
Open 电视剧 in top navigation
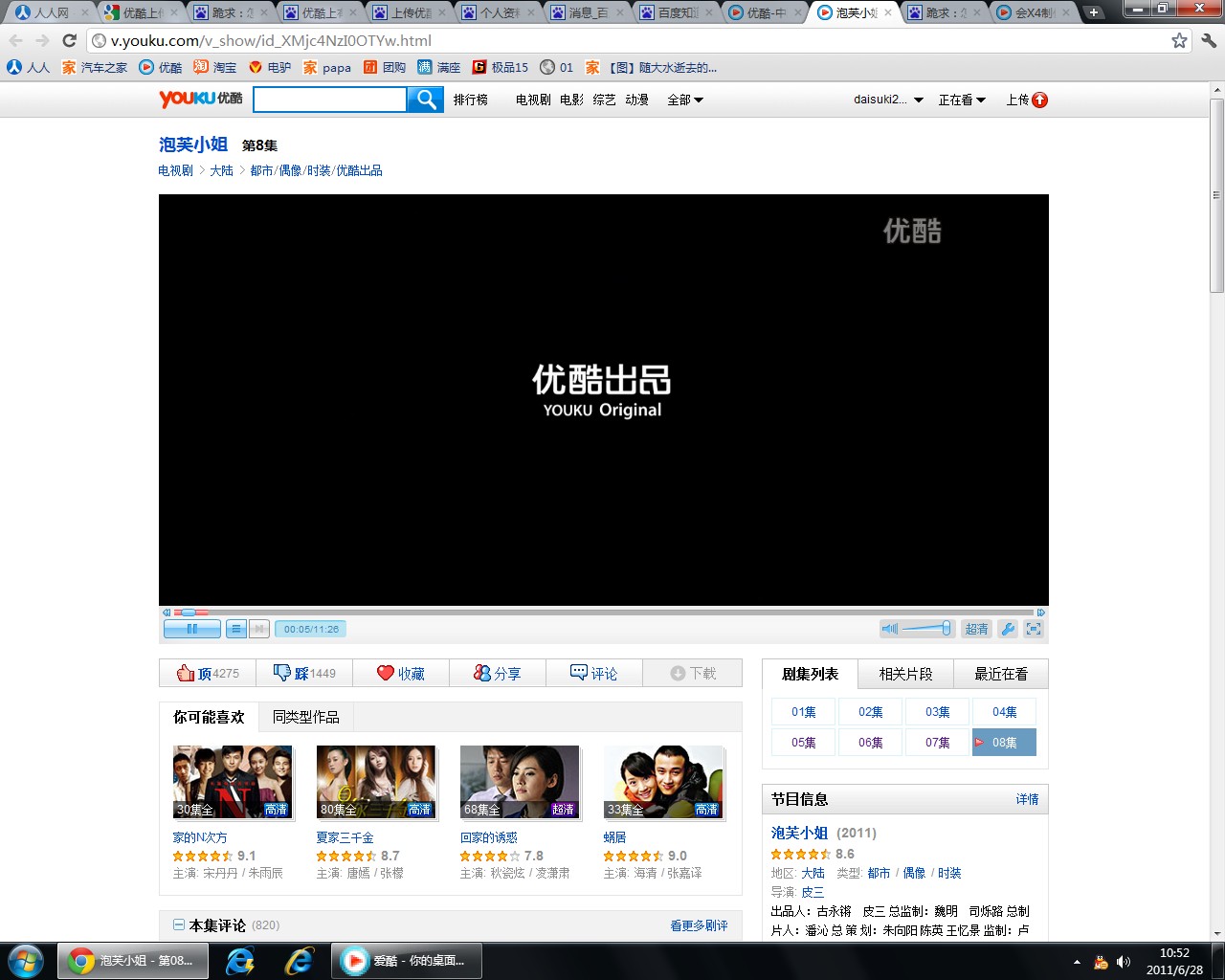533,100
